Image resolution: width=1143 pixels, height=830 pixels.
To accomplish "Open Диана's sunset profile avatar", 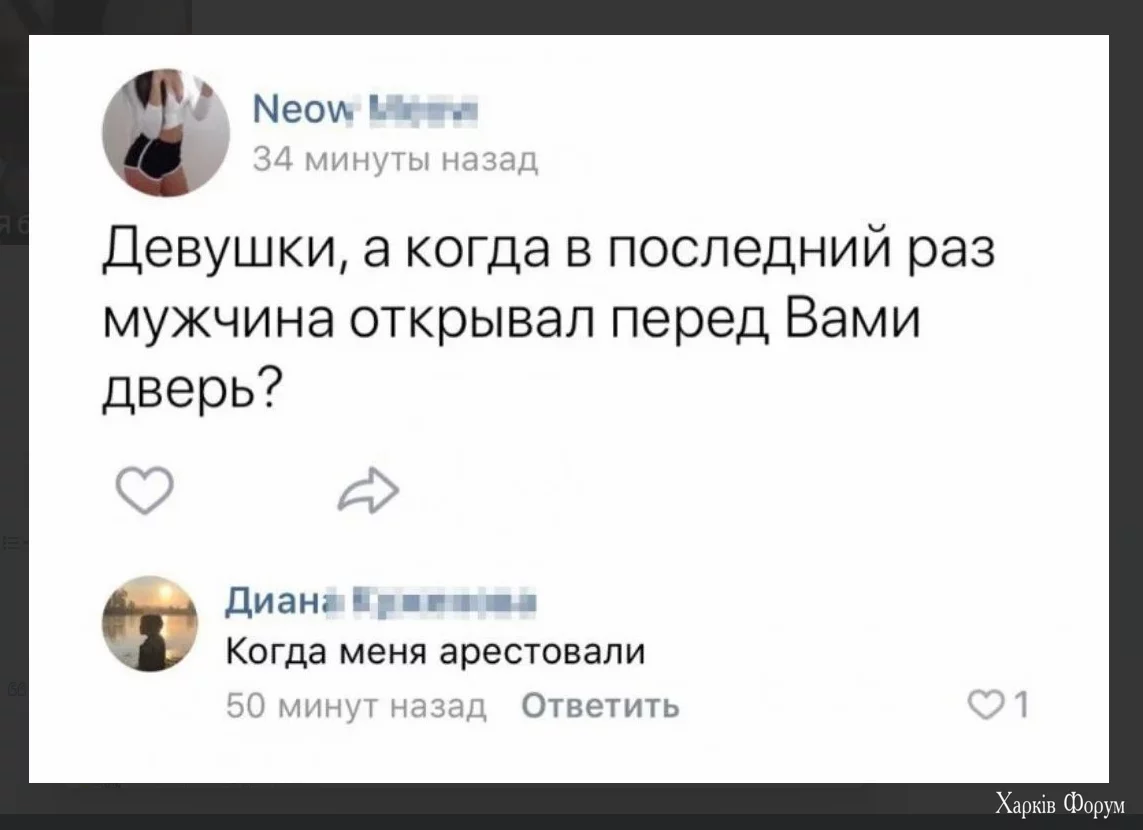I will pos(151,623).
